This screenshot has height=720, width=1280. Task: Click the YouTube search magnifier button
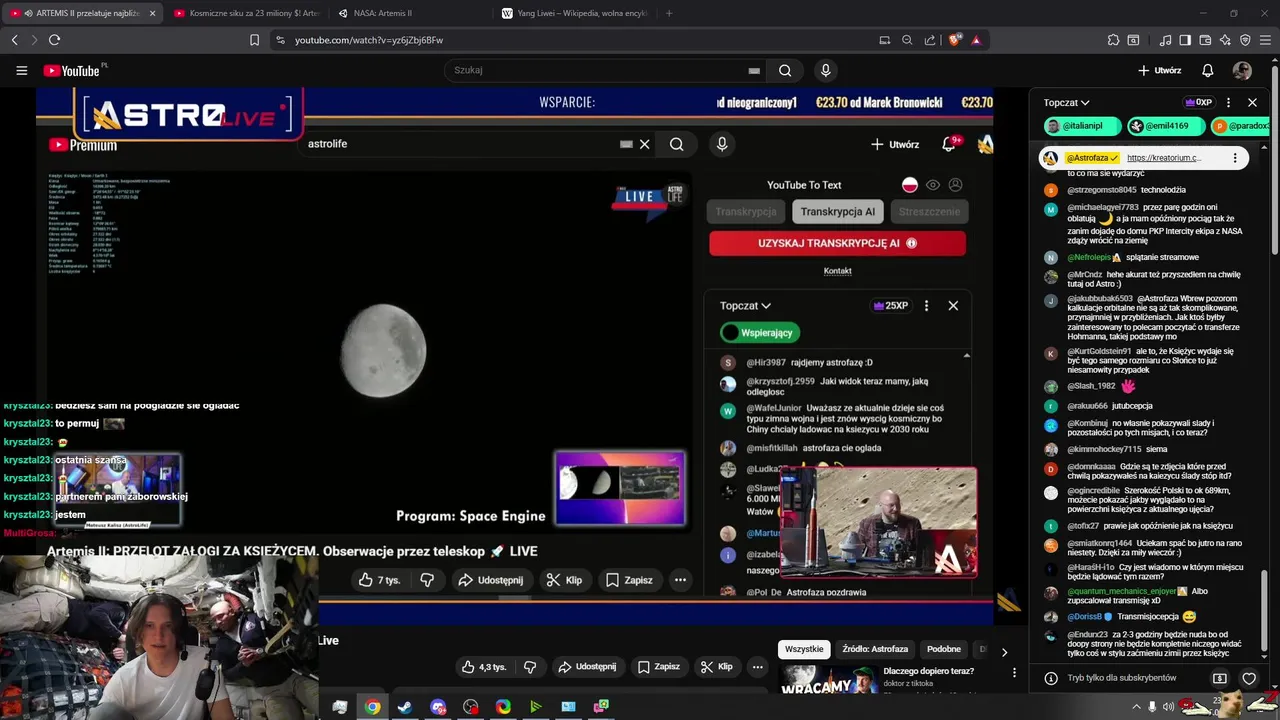pos(785,70)
